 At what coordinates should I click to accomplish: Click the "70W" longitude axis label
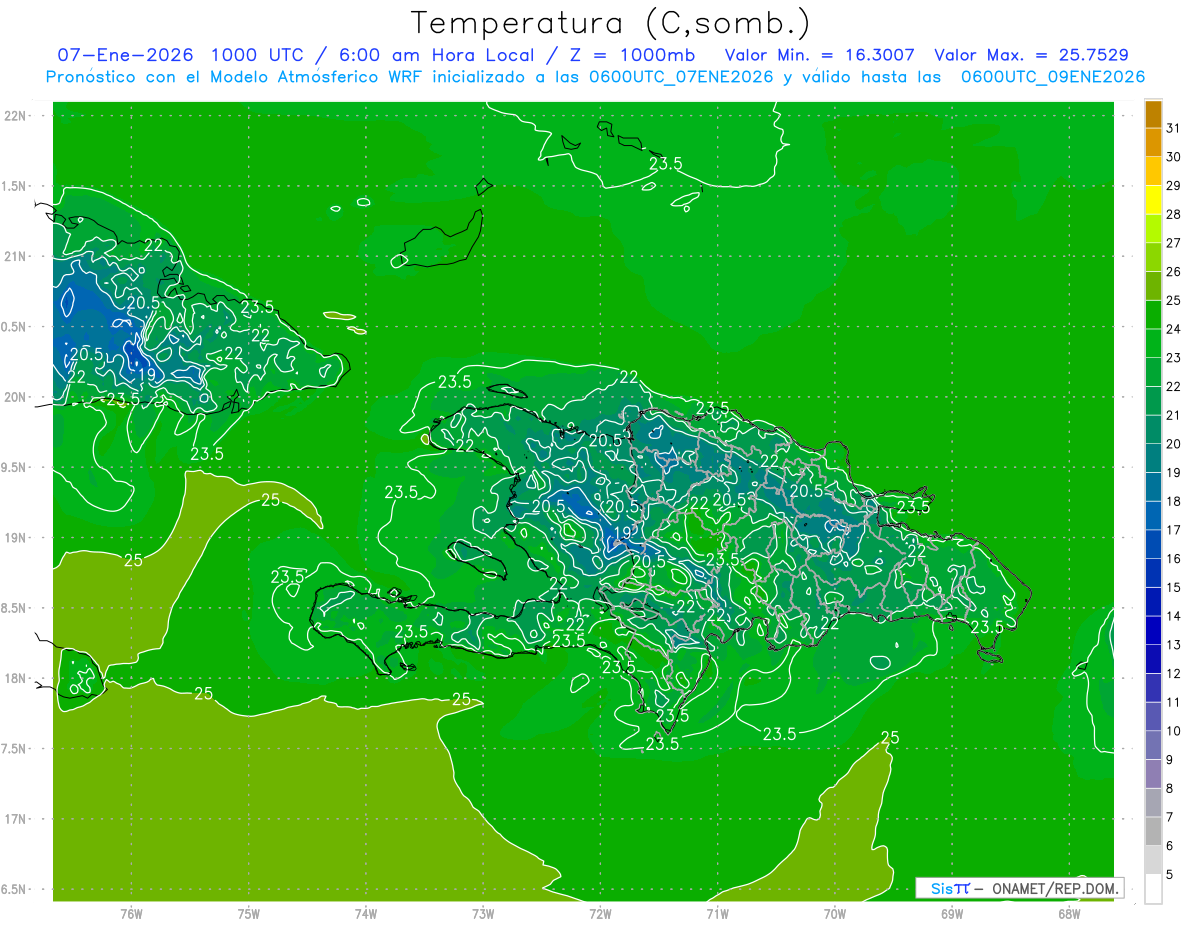point(834,914)
